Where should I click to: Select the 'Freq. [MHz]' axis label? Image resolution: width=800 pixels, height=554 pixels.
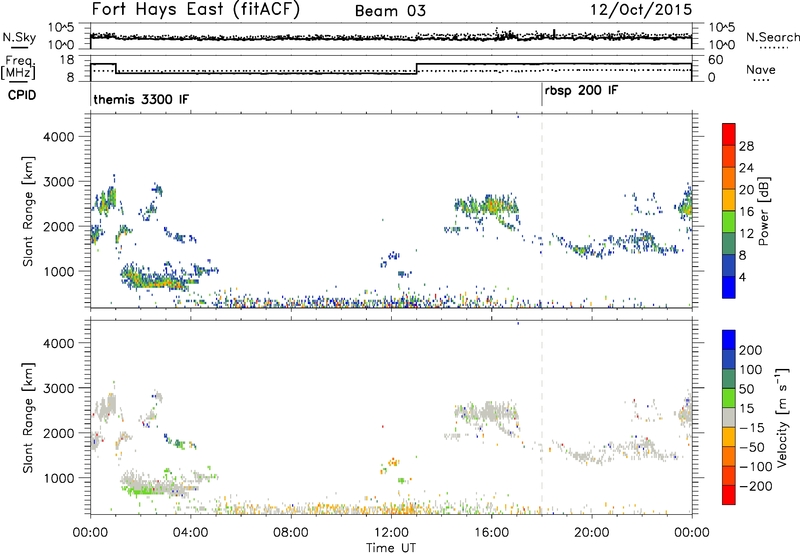(18, 68)
